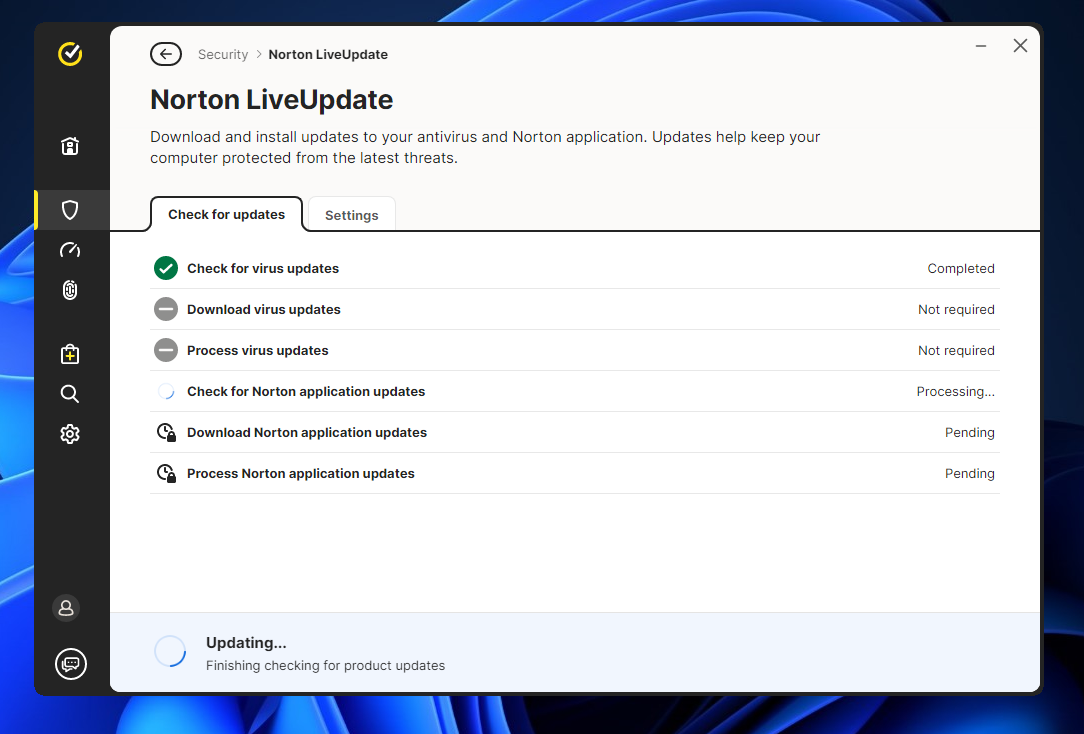The height and width of the screenshot is (734, 1084).
Task: Click the Processing... status text
Action: (x=955, y=391)
